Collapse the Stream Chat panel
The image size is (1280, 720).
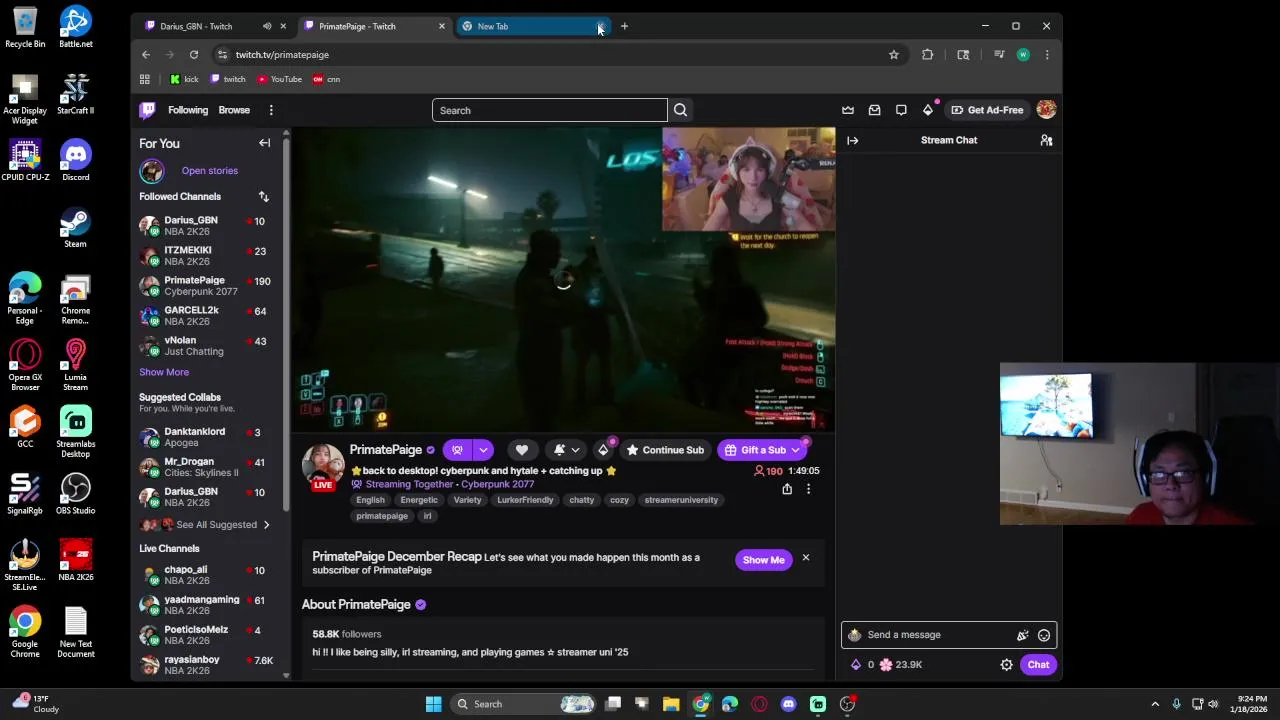click(853, 140)
